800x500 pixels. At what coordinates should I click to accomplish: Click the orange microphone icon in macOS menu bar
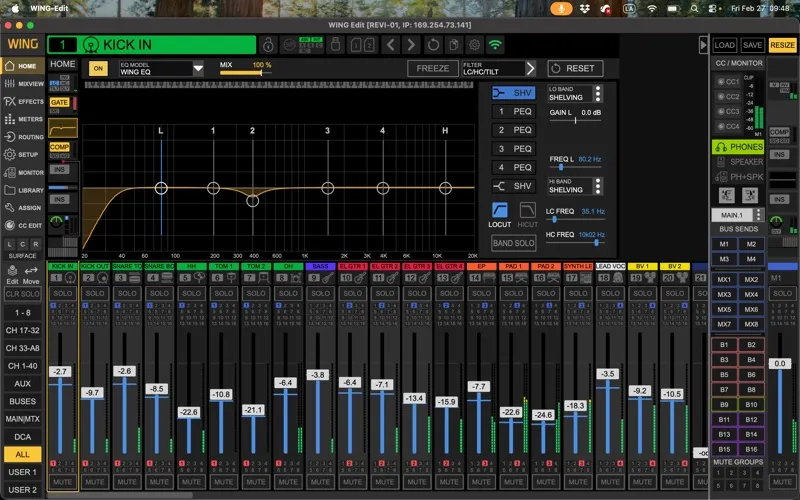(x=561, y=9)
